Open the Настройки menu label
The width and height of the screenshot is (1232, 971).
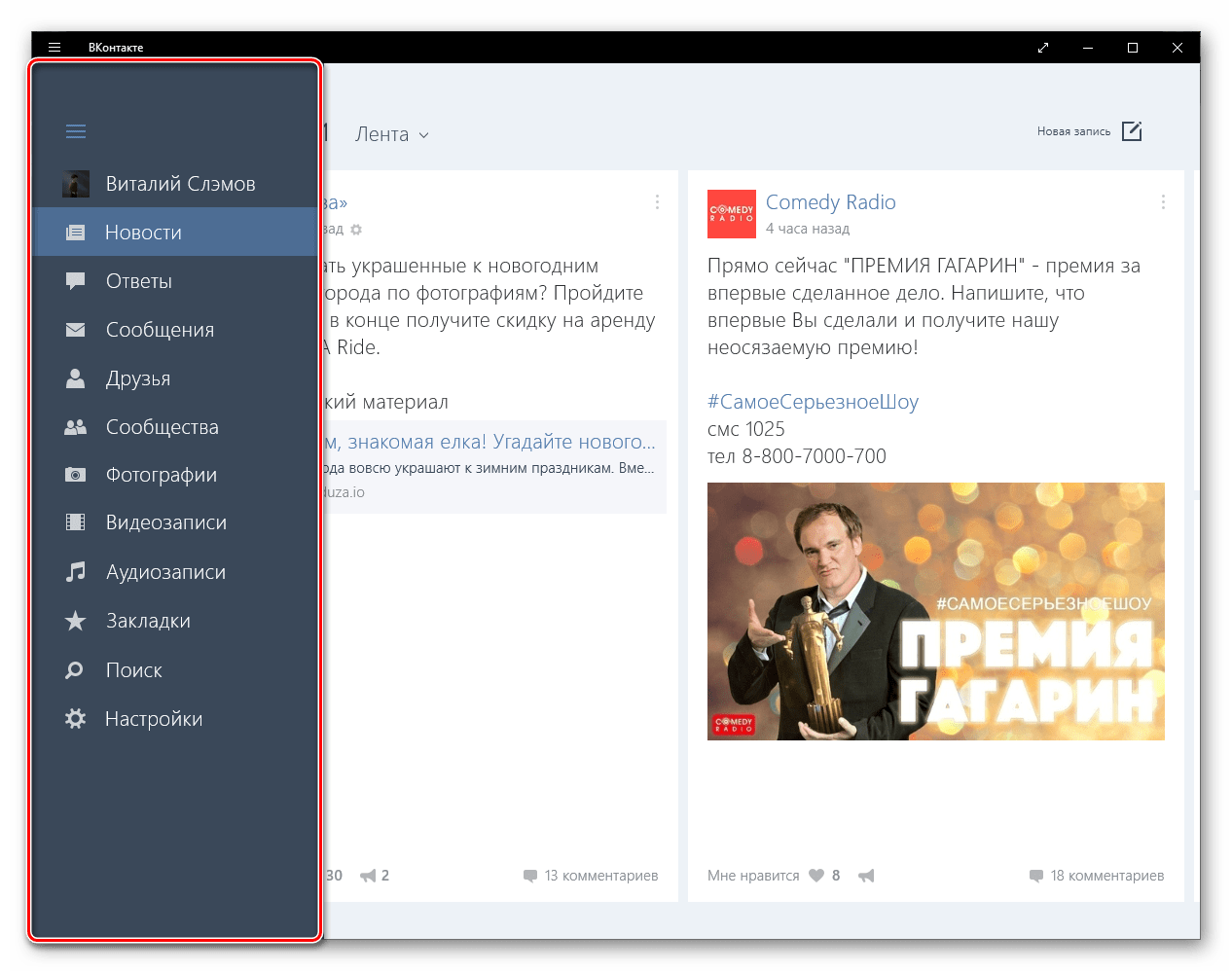tap(154, 719)
